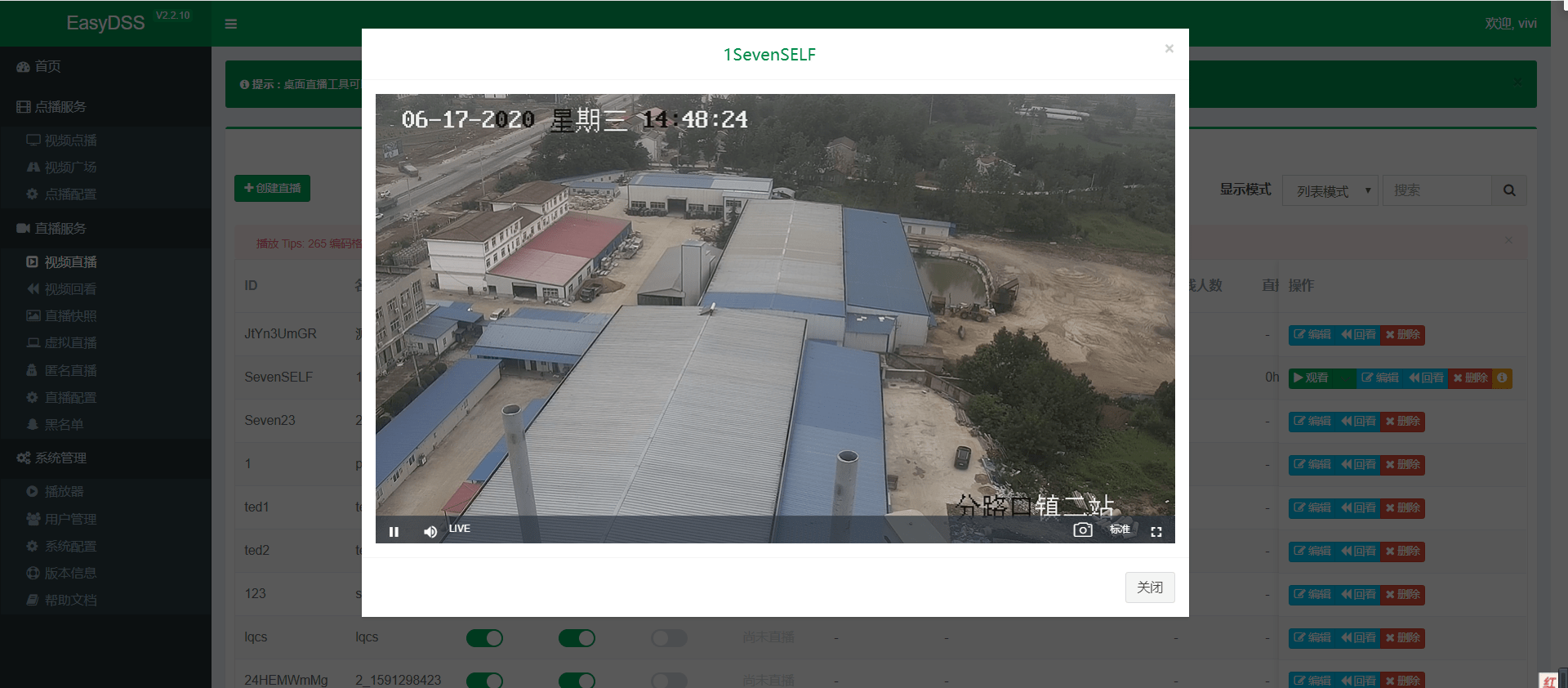
Task: Click the JtYn3UmGR ID cell
Action: point(280,333)
